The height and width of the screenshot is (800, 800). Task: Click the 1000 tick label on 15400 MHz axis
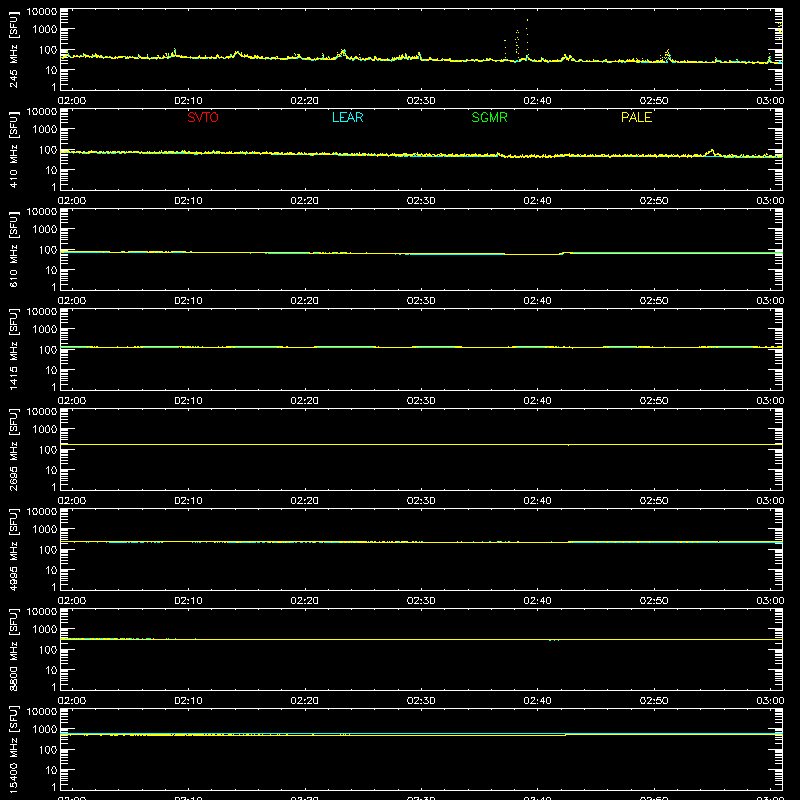click(45, 729)
